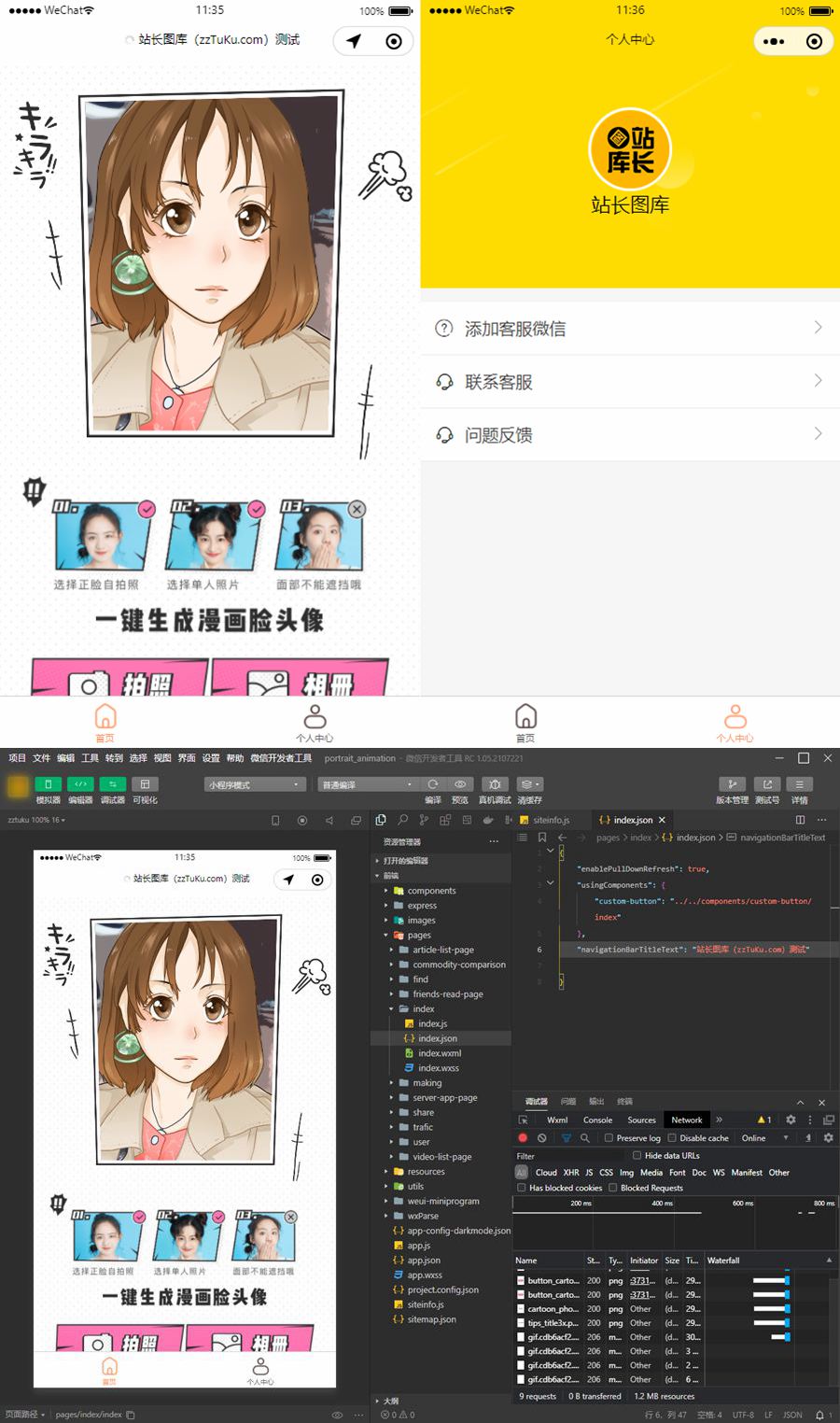840x1423 pixels.
Task: Click the green 模拟器 simulator toggle button
Action: click(x=48, y=784)
